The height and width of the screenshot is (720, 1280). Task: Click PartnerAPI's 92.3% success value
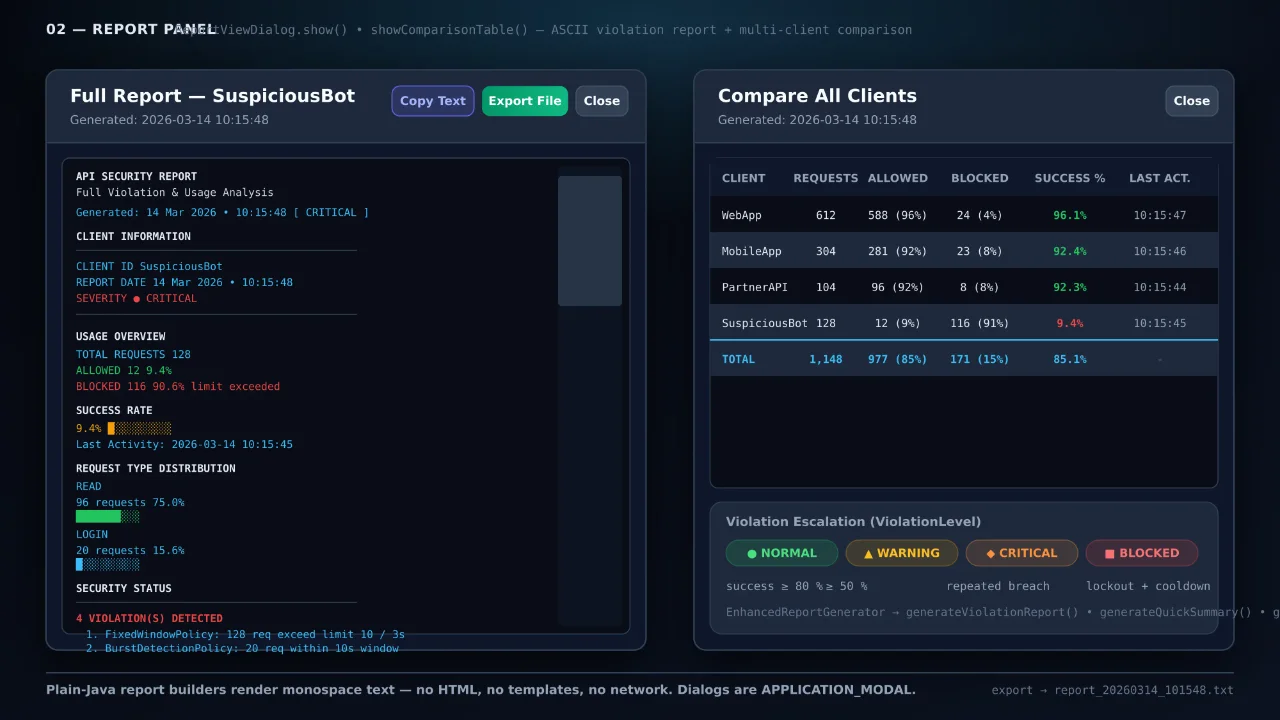pos(1070,287)
